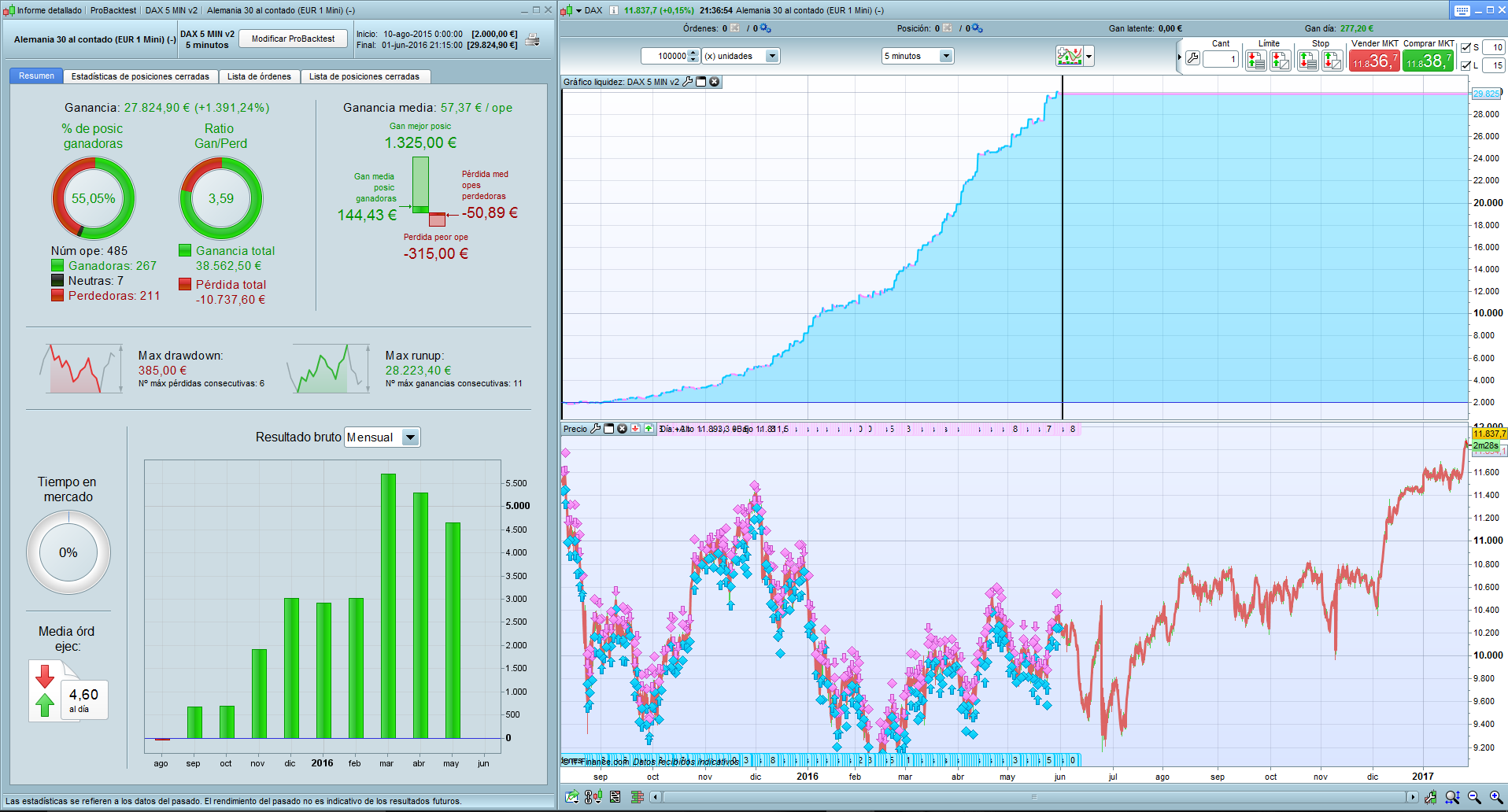The height and width of the screenshot is (812, 1508).
Task: Toggle the L checkbox
Action: tap(1465, 65)
